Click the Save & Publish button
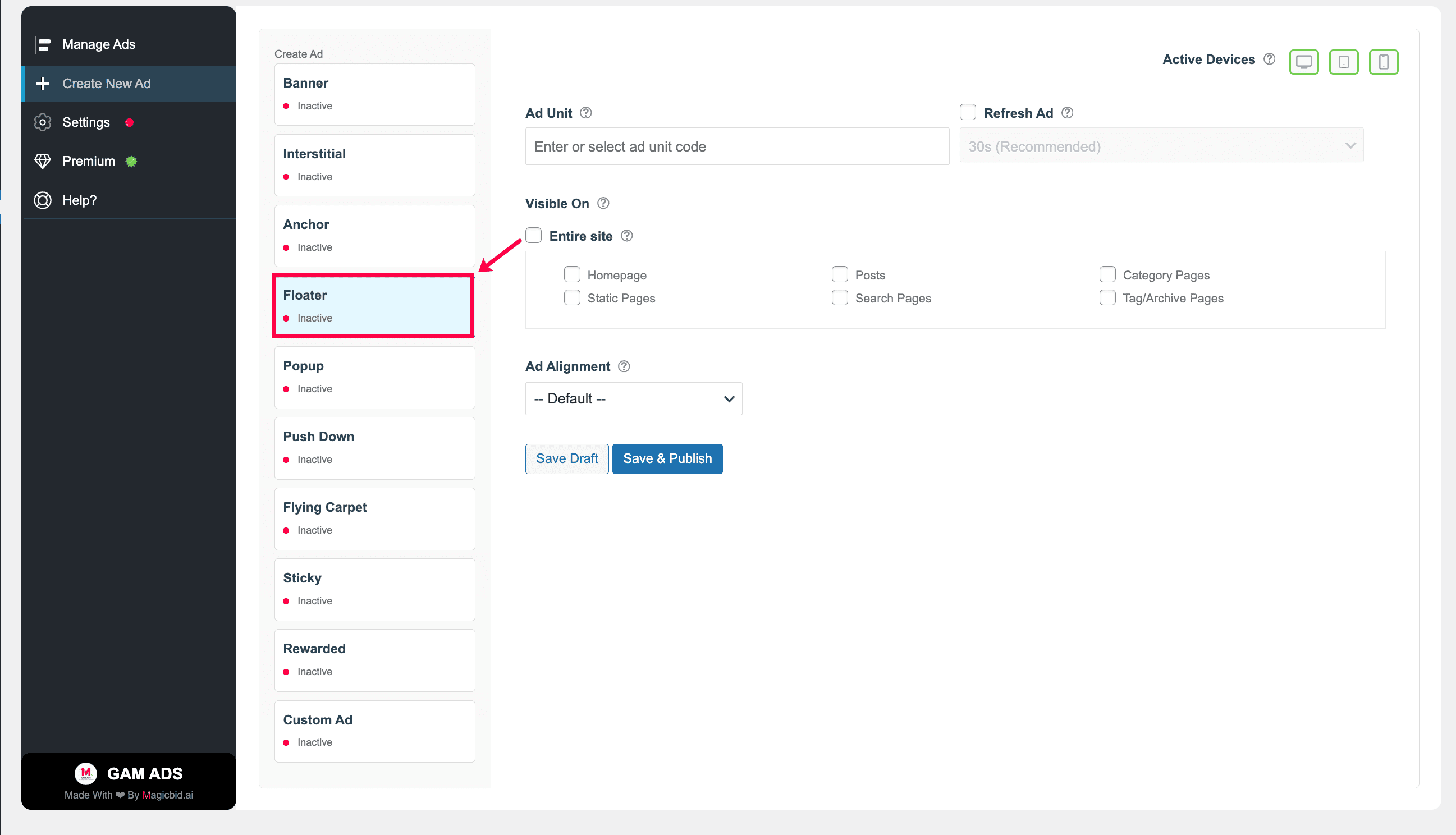1456x835 pixels. [667, 458]
